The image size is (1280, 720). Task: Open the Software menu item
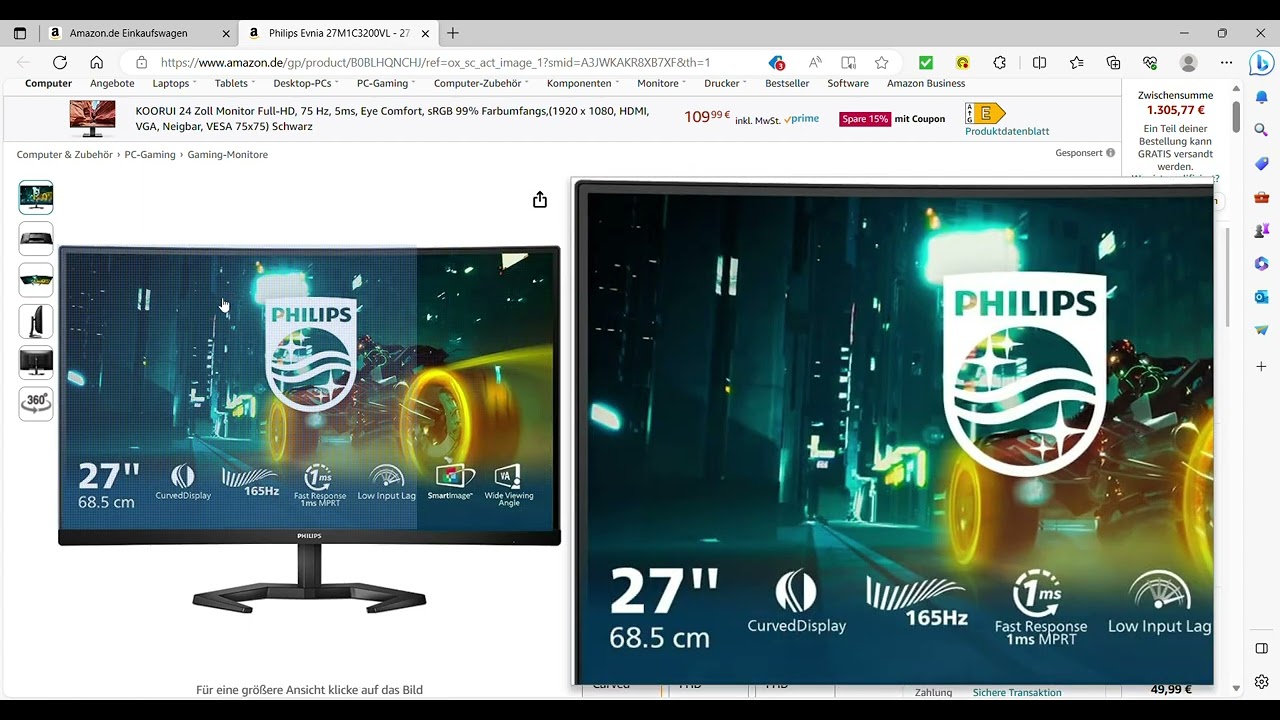[x=848, y=83]
